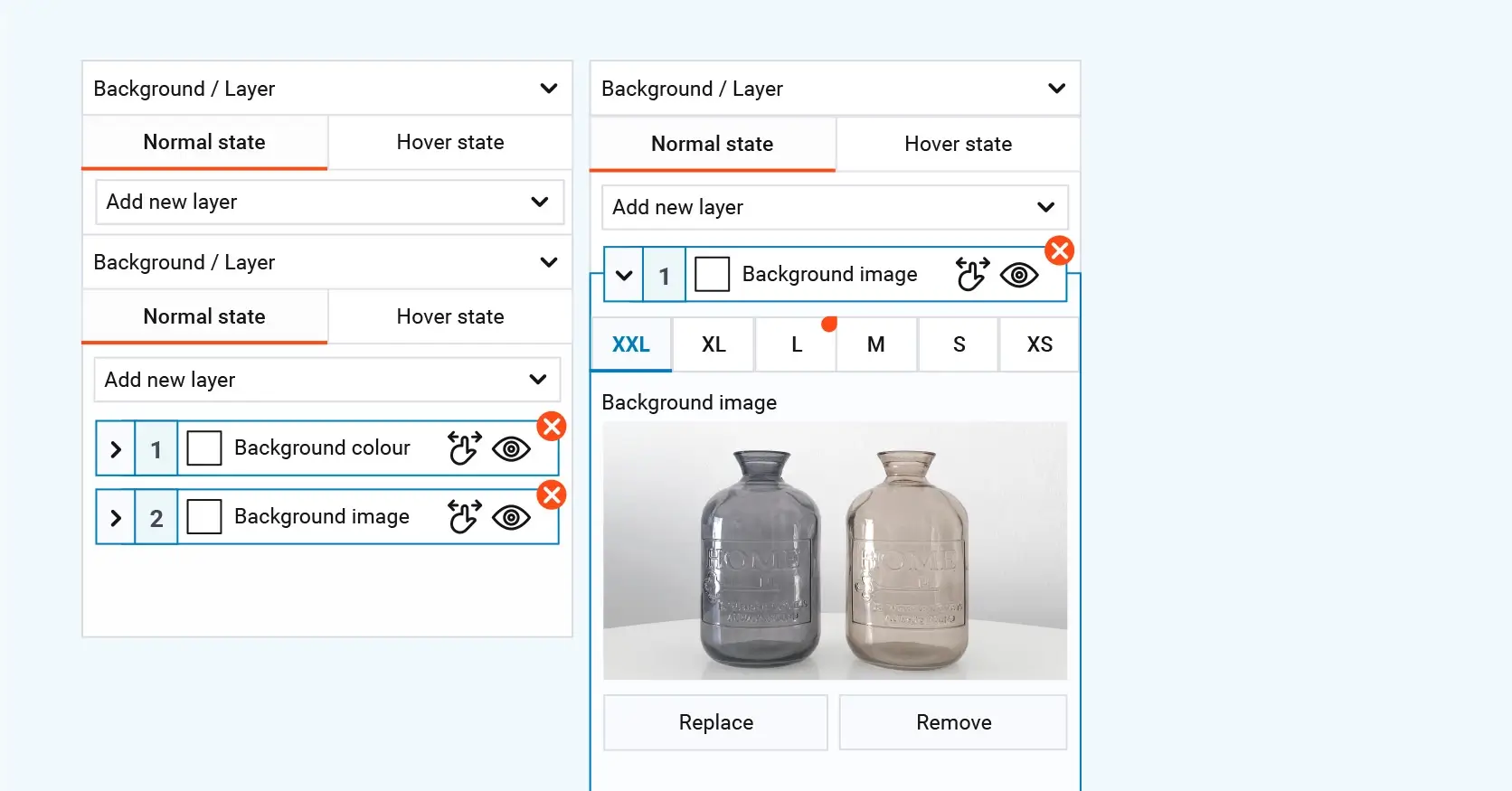Click layer number 1 in right panel

(x=665, y=276)
